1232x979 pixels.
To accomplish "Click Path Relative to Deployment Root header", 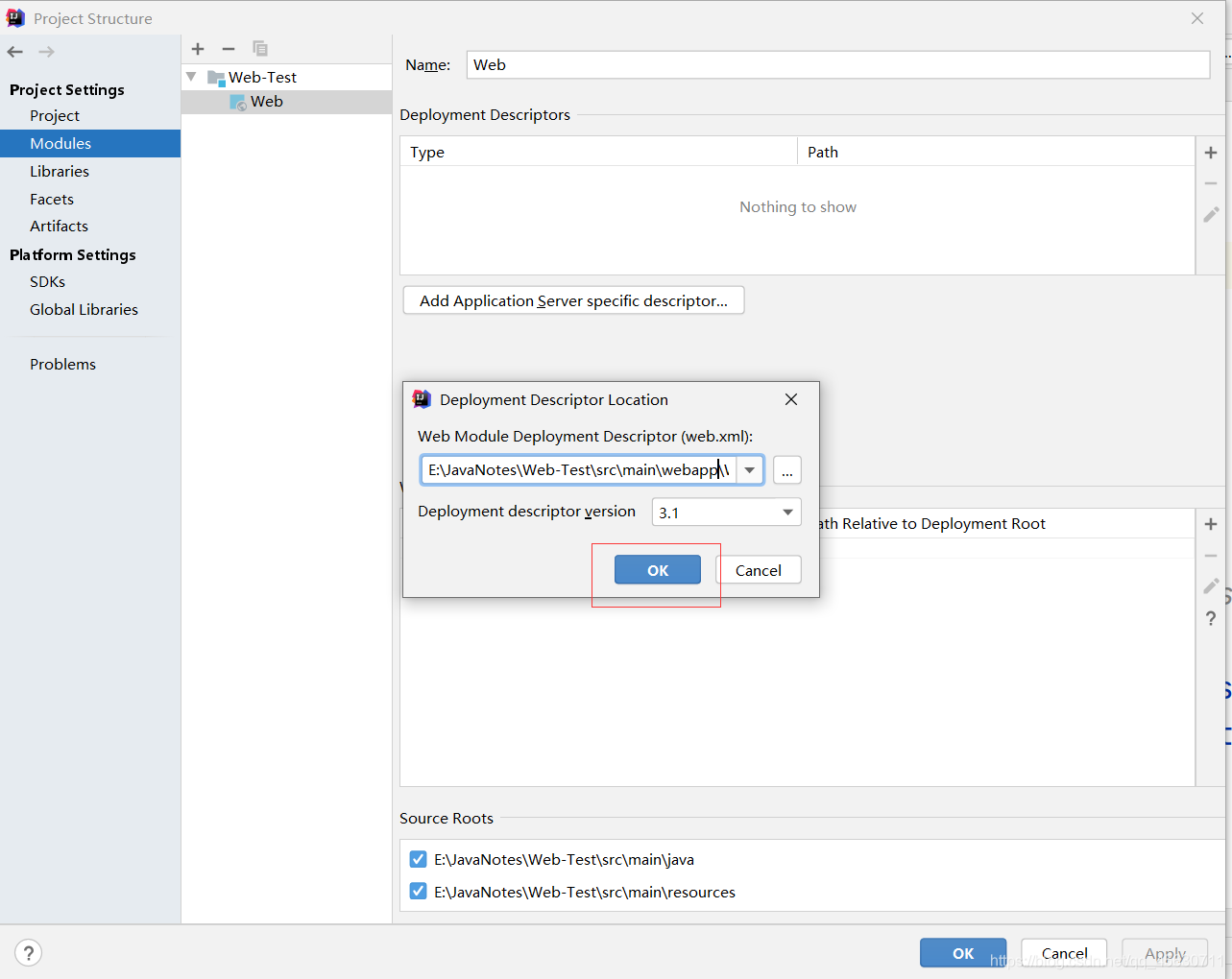I will click(x=931, y=523).
